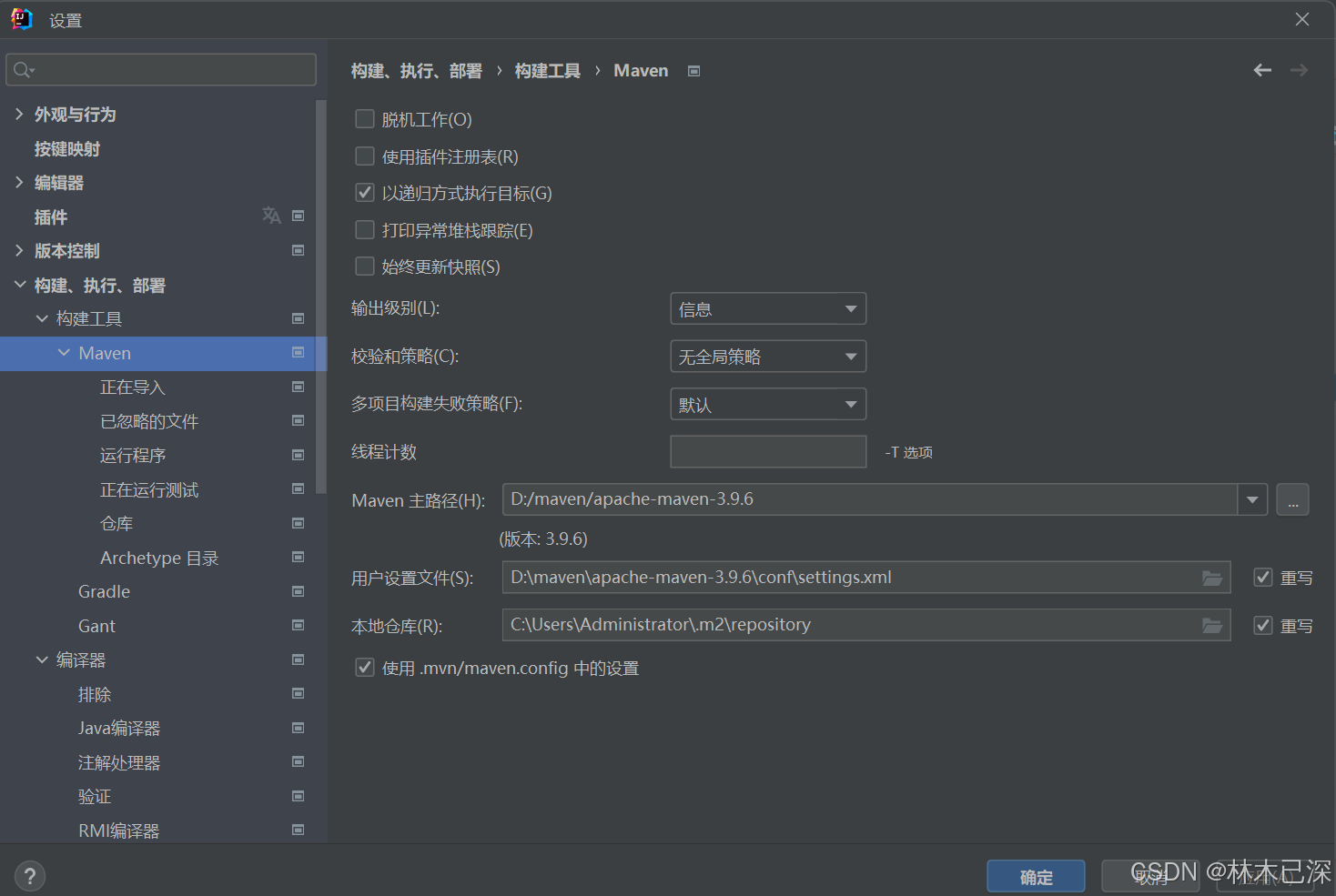Click project-level icon beside Gradle row
The height and width of the screenshot is (896, 1336).
pos(298,591)
